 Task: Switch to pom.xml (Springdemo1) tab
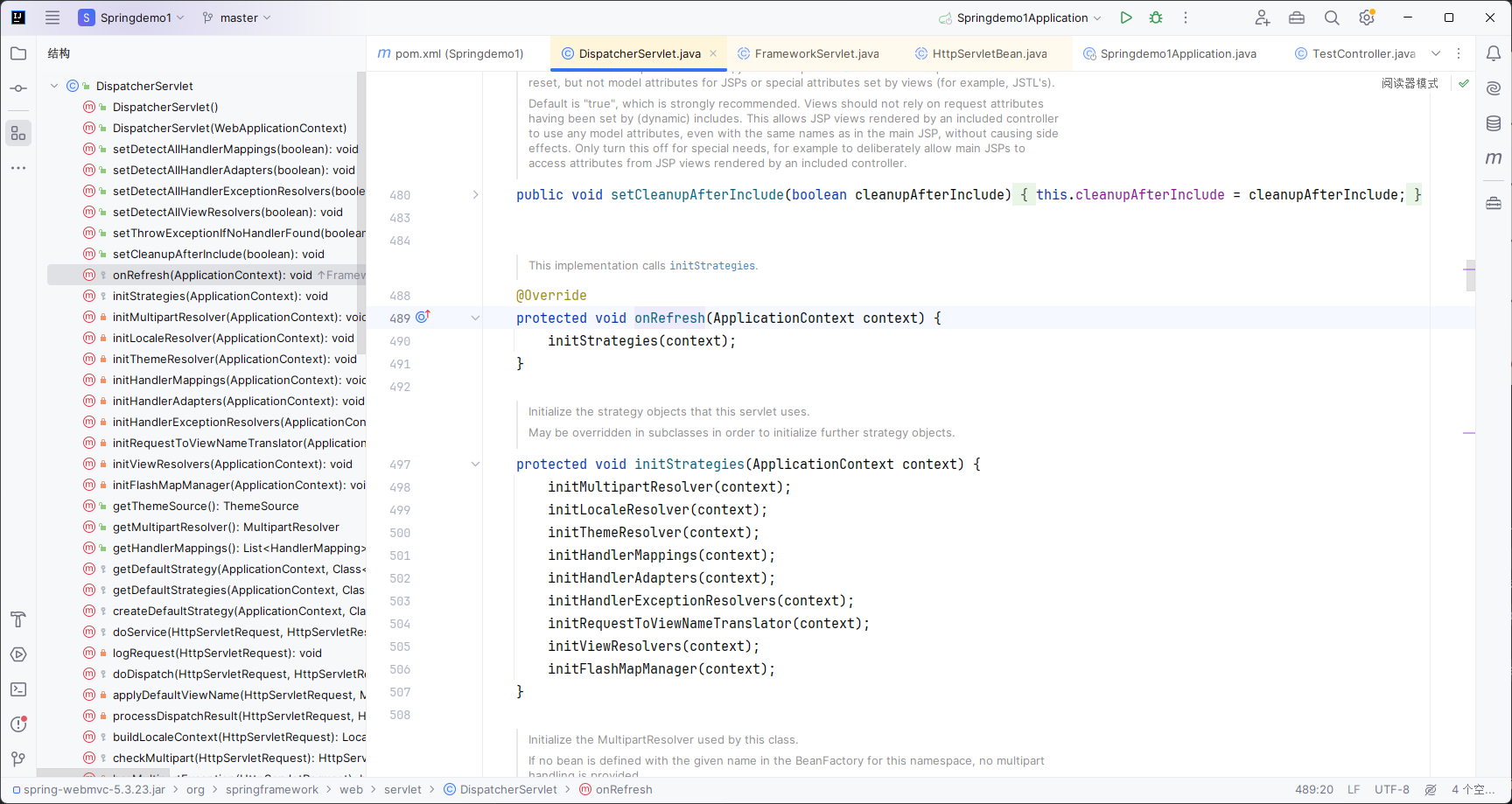pos(451,53)
